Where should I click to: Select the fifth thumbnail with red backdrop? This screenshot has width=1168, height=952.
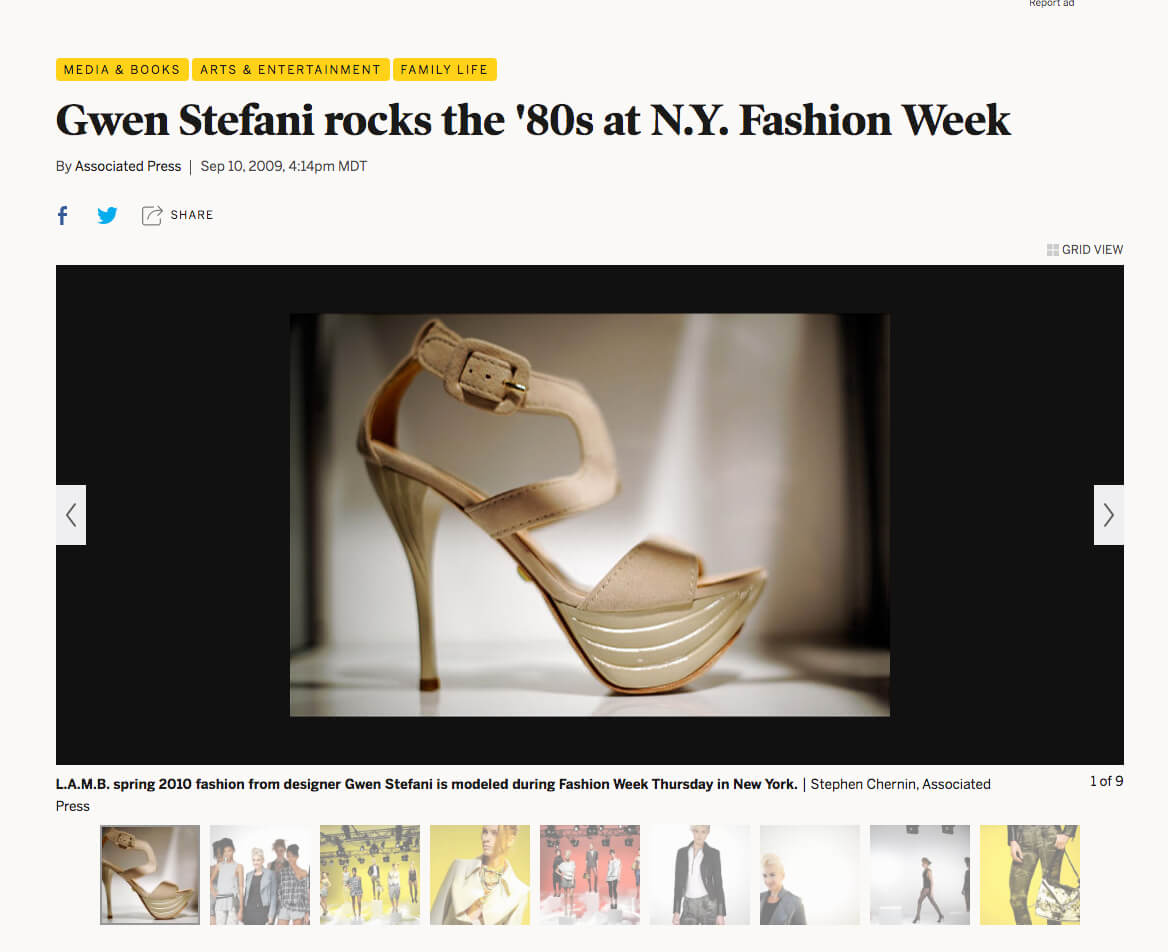click(x=590, y=875)
